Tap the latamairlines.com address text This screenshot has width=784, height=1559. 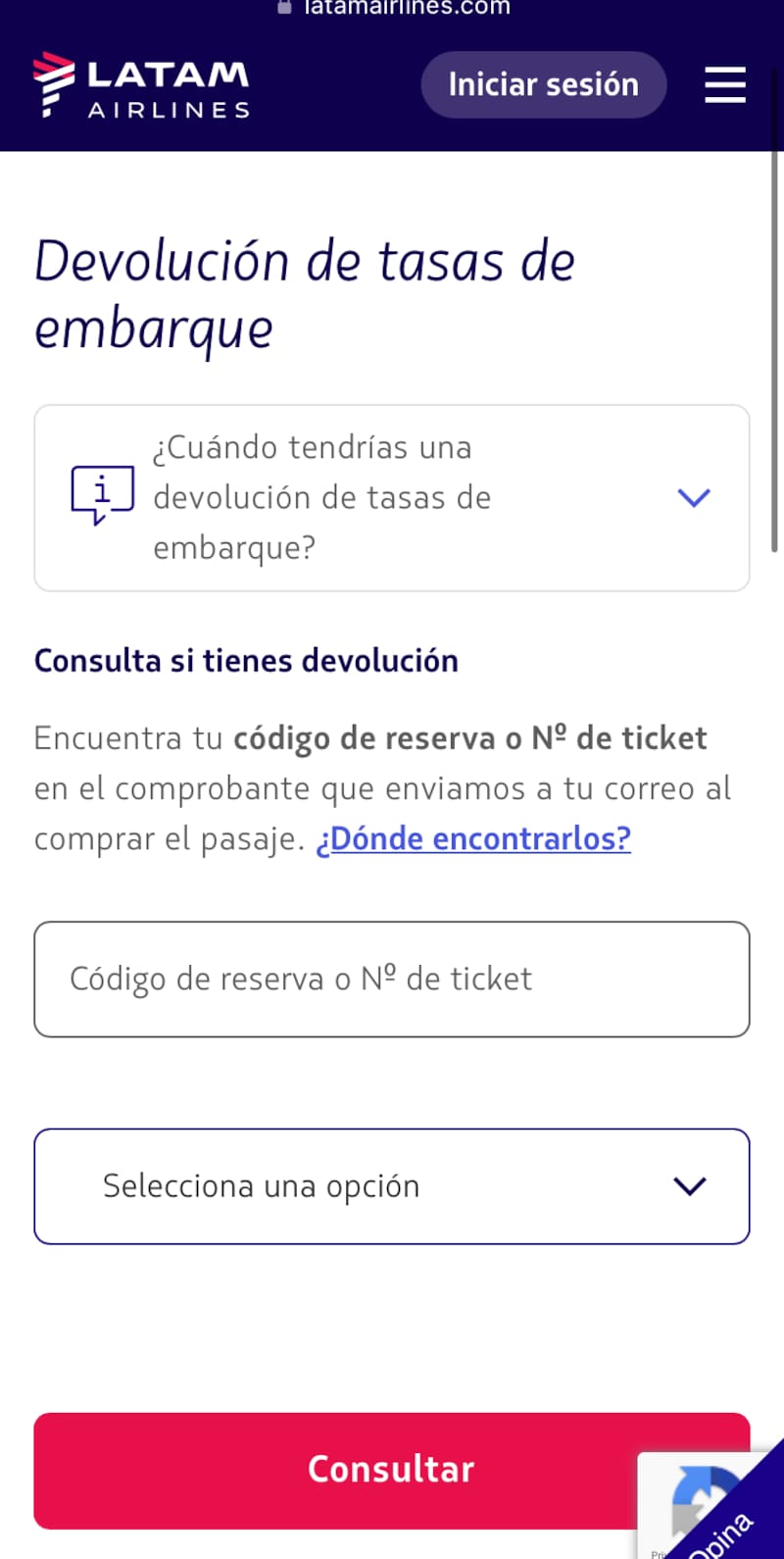coord(407,8)
